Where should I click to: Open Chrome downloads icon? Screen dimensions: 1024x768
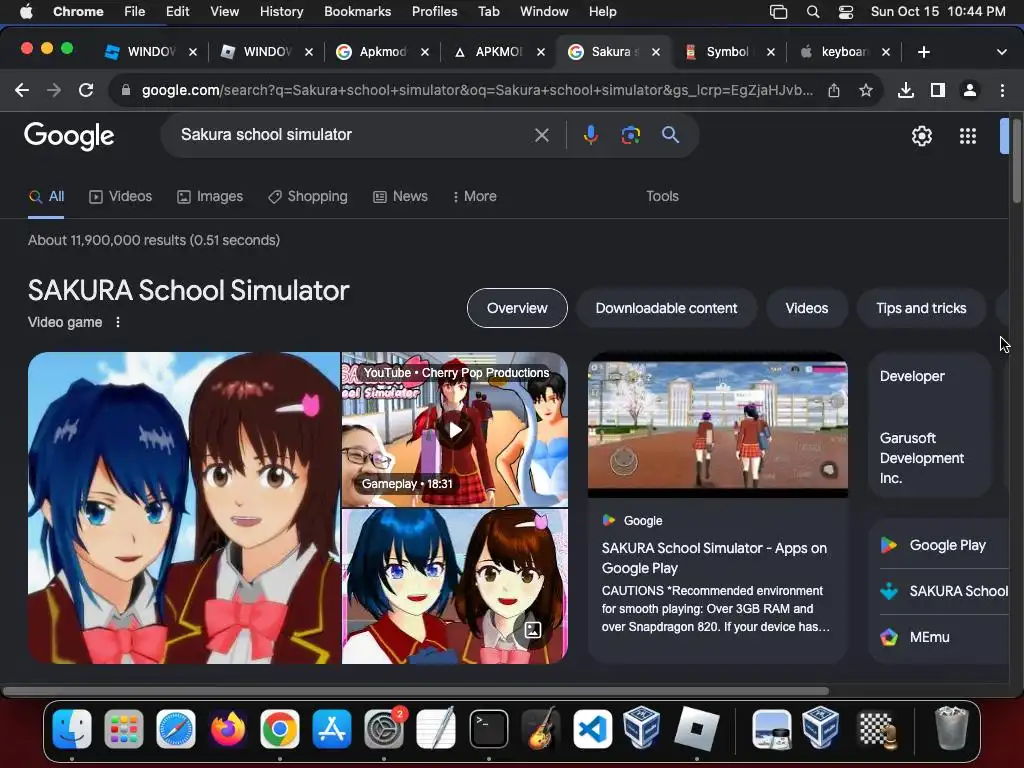[906, 90]
